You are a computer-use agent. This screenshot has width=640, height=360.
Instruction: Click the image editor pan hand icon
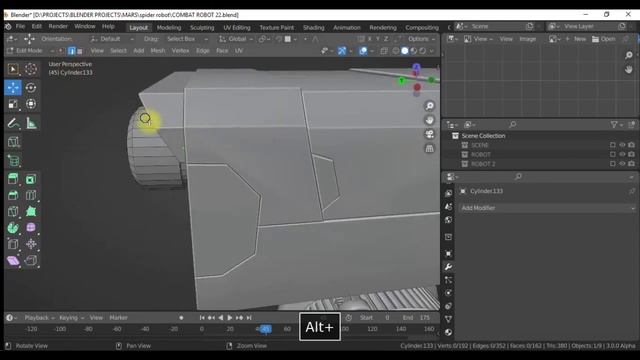click(x=629, y=69)
